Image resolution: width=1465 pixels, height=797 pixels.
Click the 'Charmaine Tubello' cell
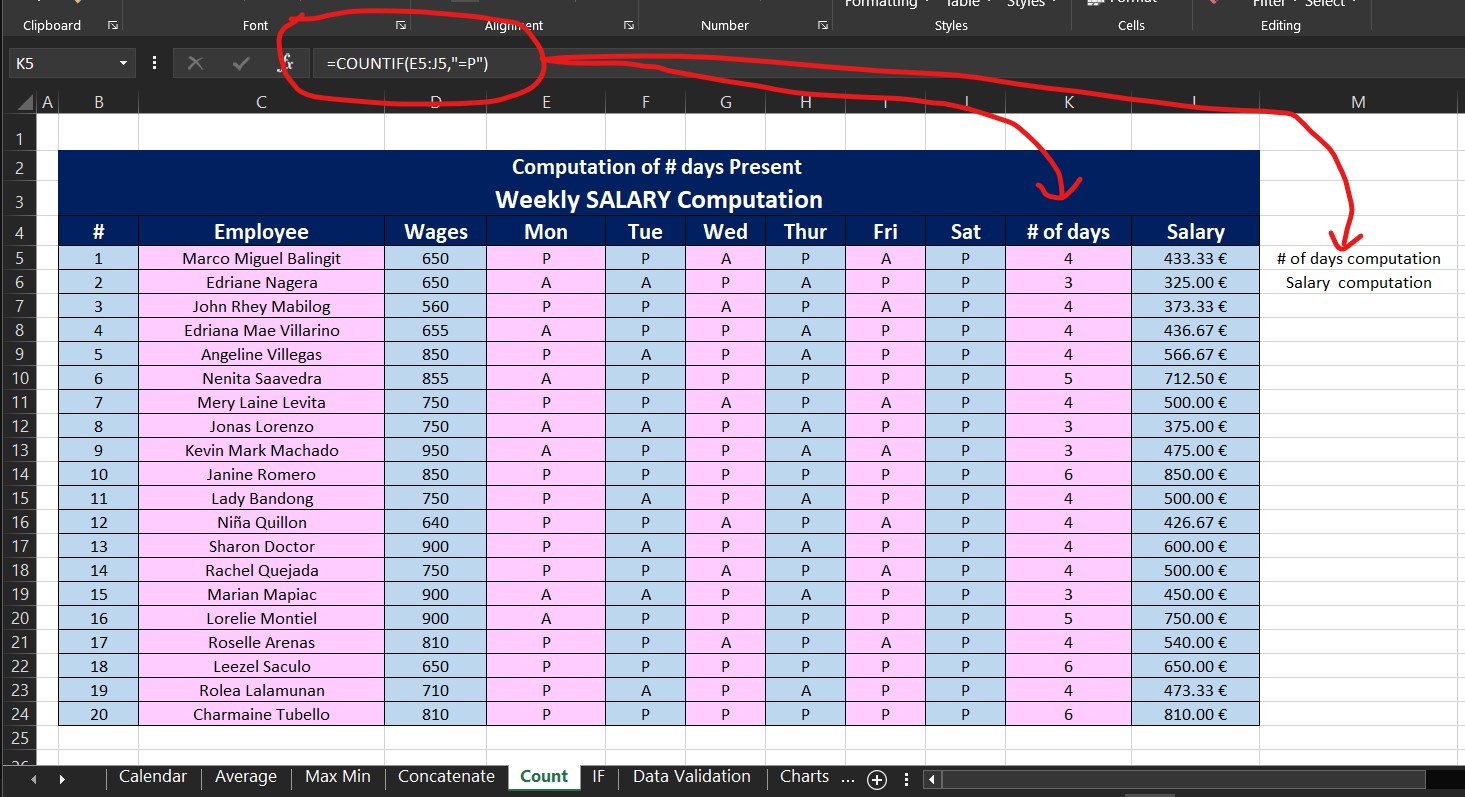pos(261,714)
